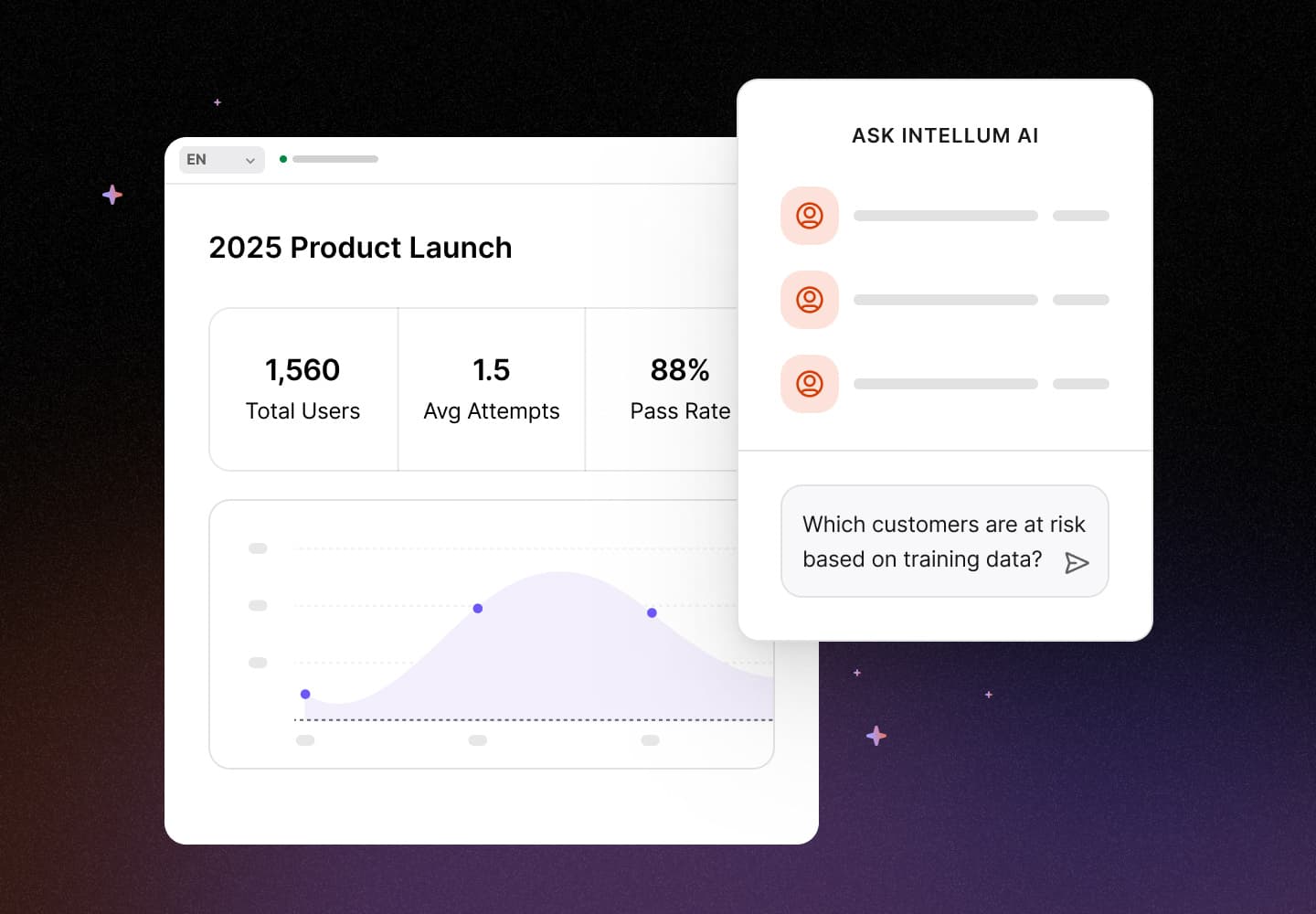Click the orange sparkle icon below the dashboard
Image resolution: width=1316 pixels, height=914 pixels.
(876, 735)
